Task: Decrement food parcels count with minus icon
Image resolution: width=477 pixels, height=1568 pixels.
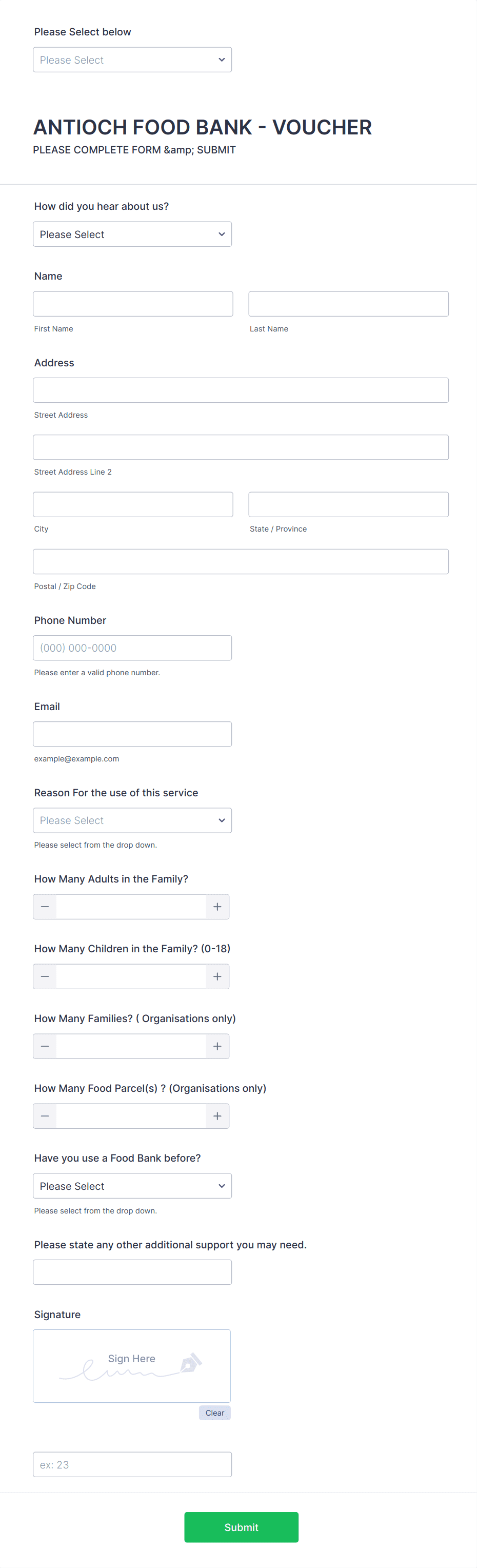Action: click(x=45, y=1116)
